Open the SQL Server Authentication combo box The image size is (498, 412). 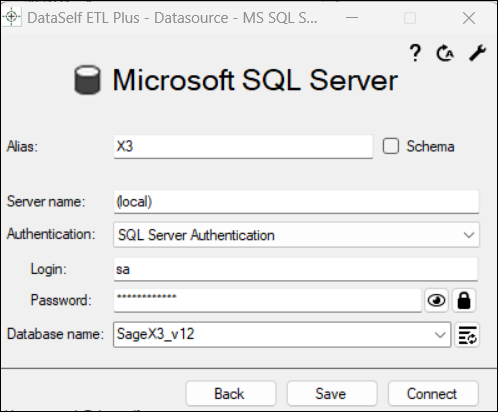296,235
